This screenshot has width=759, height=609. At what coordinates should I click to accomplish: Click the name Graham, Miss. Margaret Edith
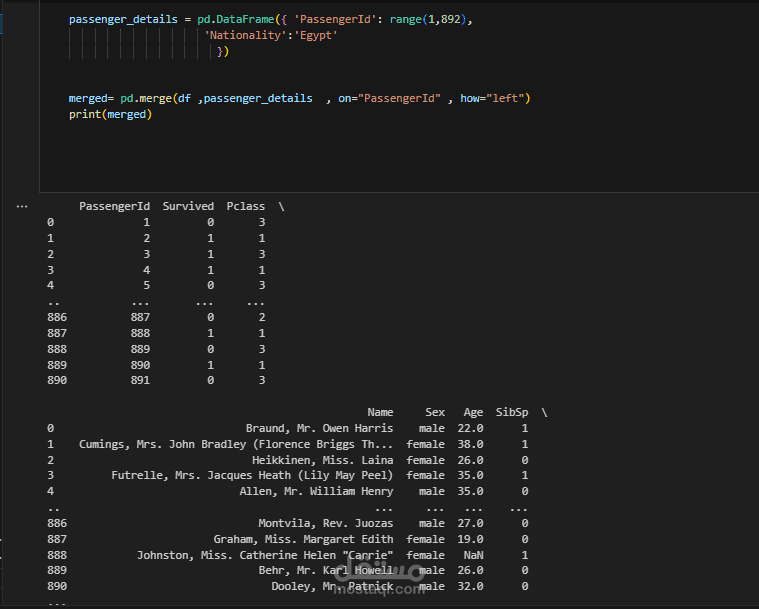click(303, 539)
